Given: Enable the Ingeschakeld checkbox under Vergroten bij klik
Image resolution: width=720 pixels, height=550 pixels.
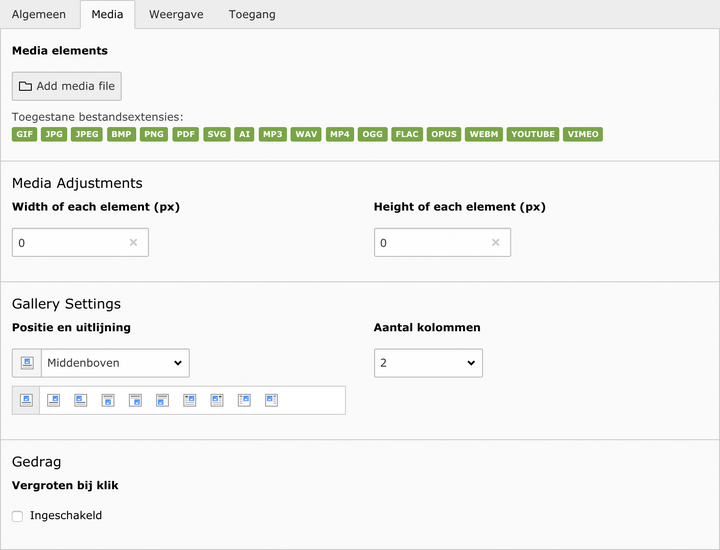Looking at the screenshot, I should coord(17,516).
